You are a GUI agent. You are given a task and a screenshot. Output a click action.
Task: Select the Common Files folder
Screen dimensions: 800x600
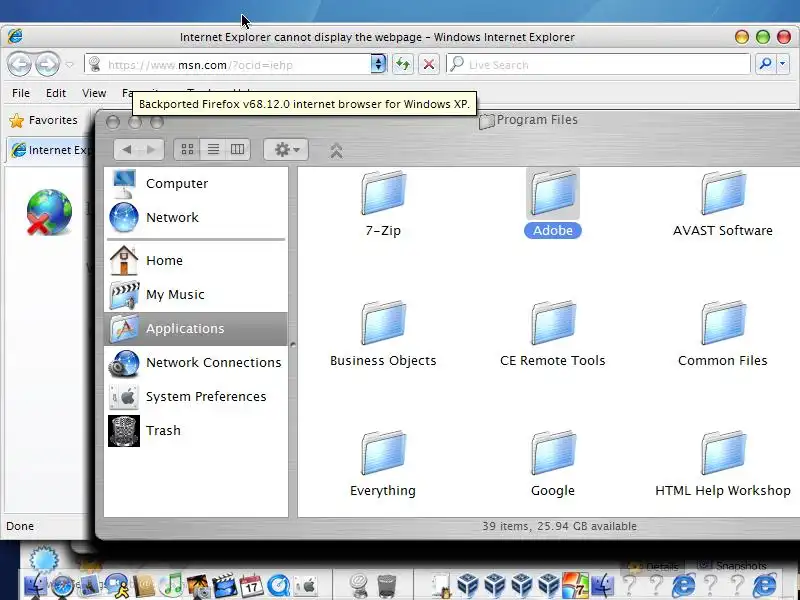(x=723, y=334)
